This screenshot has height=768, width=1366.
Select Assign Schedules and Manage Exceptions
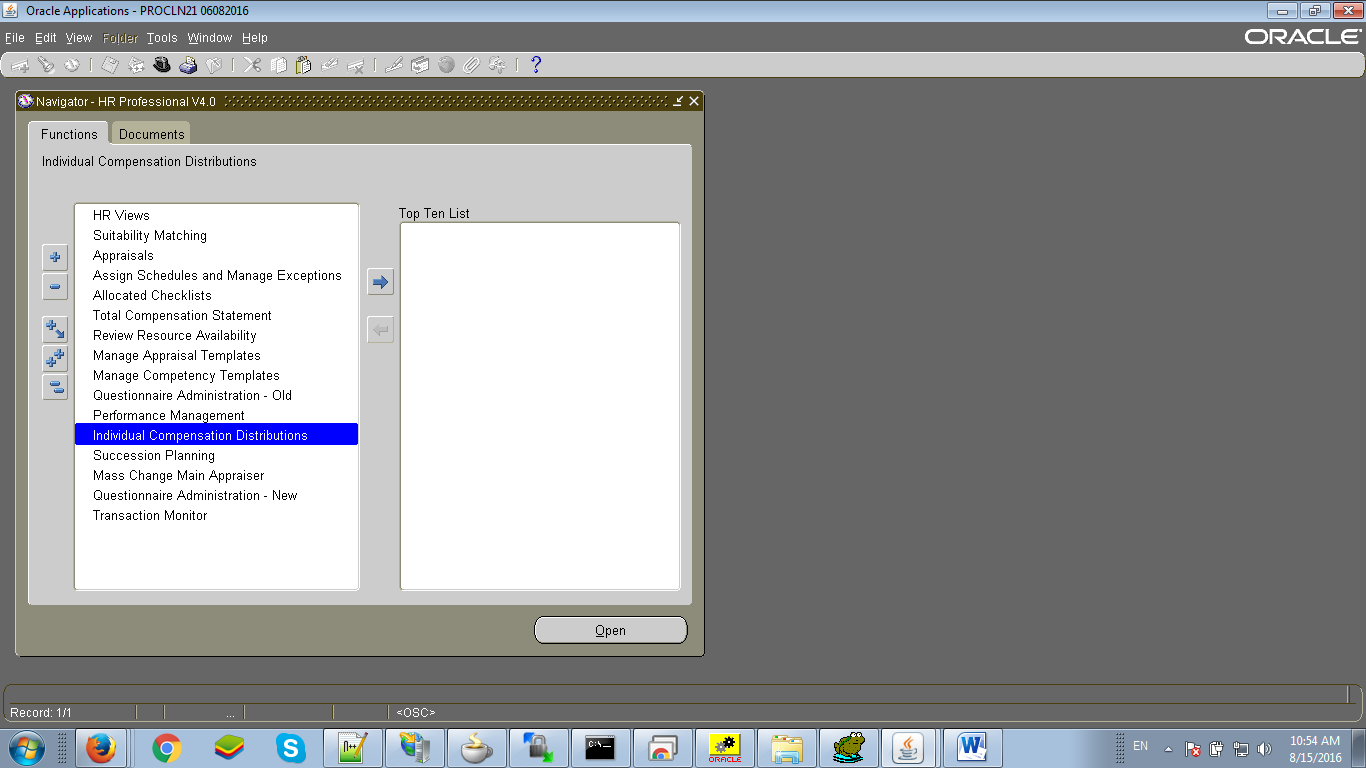click(x=217, y=275)
